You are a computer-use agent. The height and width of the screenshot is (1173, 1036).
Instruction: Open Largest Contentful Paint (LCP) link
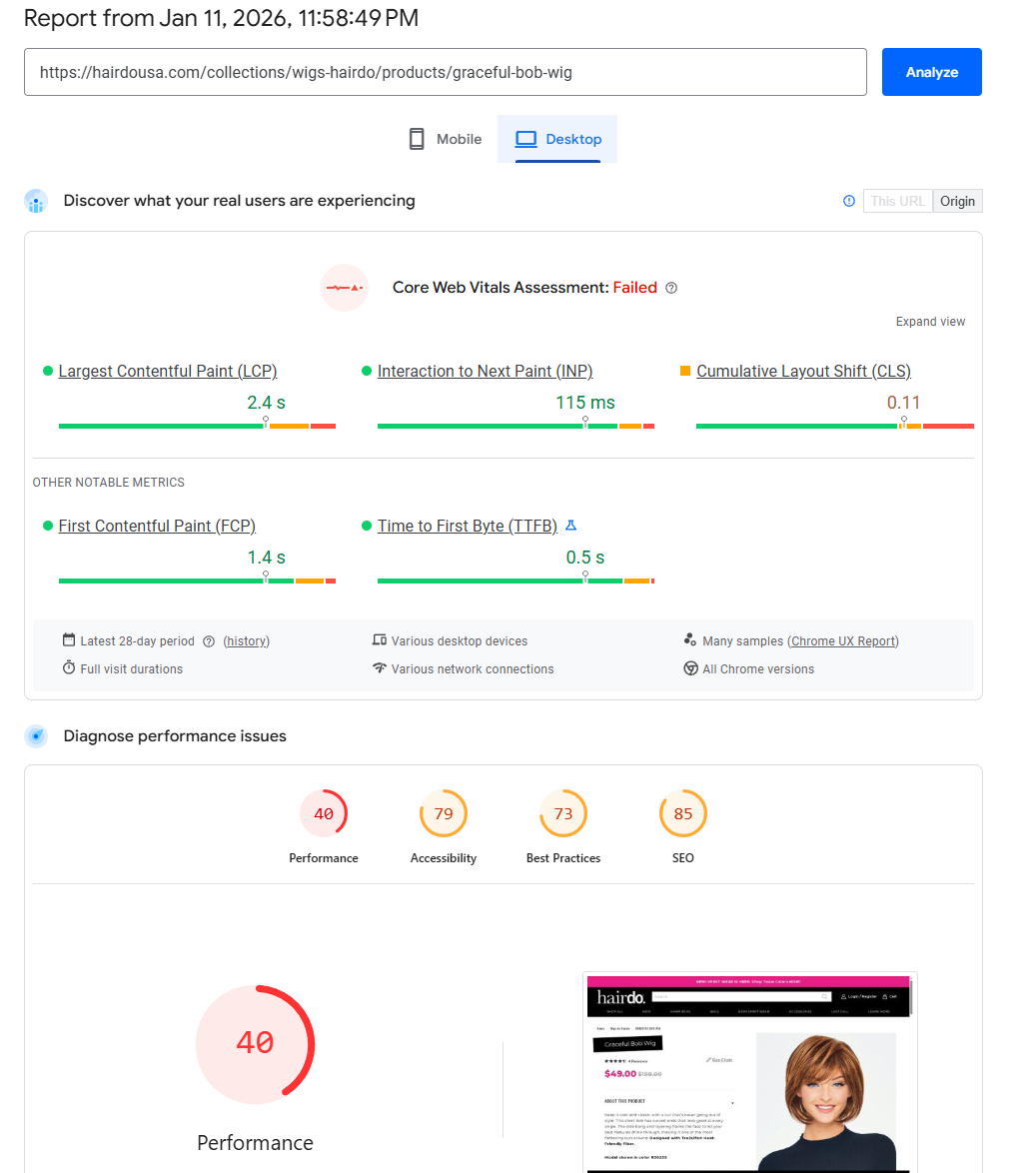168,371
